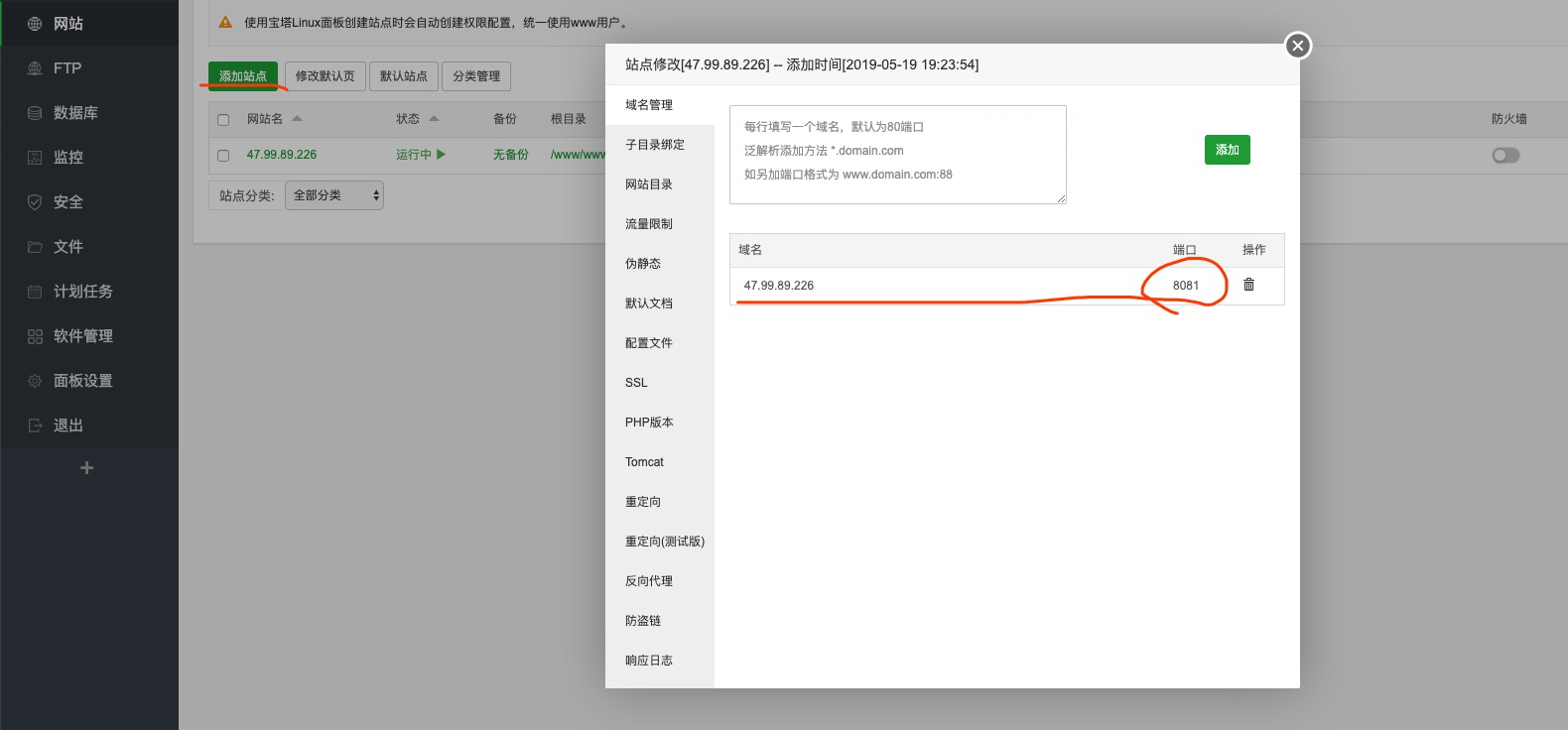Image resolution: width=1568 pixels, height=730 pixels.
Task: Click the running-state play icon next to 运行中
Action: click(x=441, y=155)
